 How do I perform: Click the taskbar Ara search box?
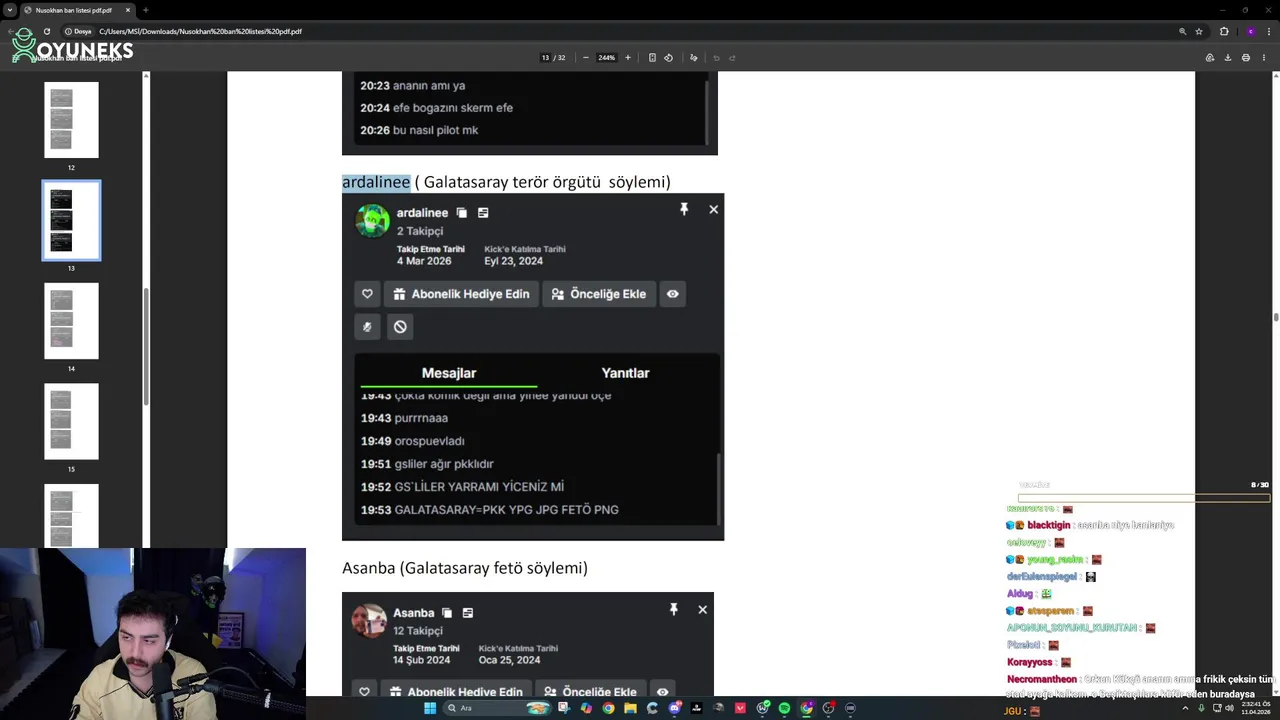click(497, 708)
